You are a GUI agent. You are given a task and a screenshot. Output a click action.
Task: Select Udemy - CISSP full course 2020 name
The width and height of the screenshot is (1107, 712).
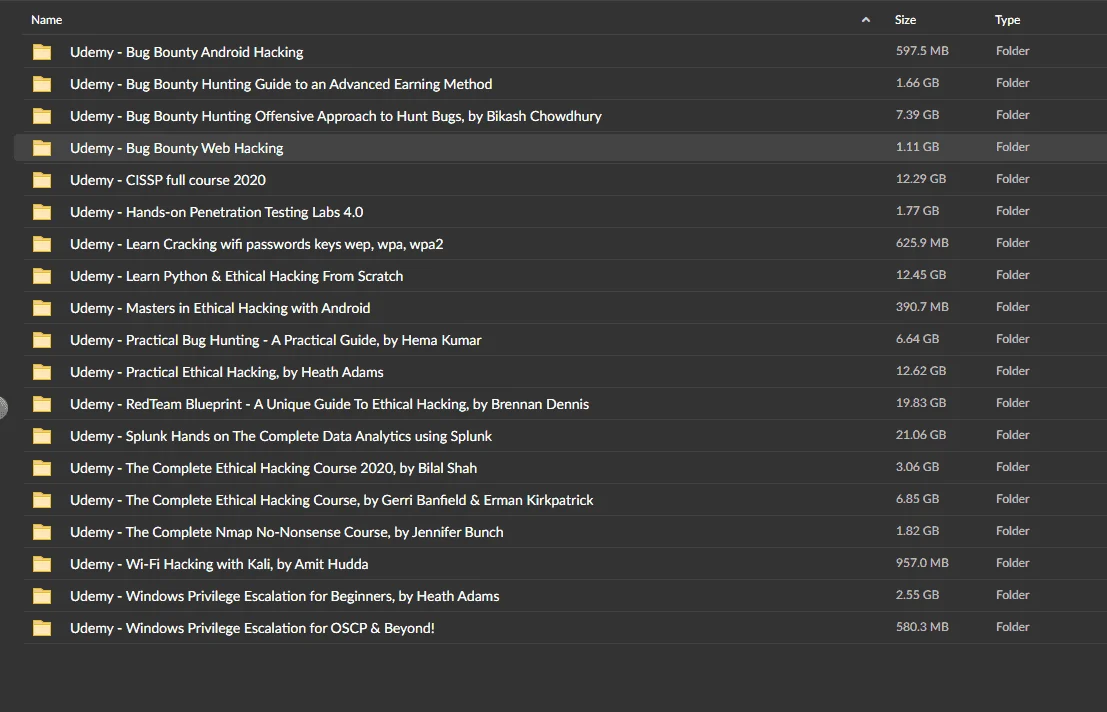pos(168,180)
